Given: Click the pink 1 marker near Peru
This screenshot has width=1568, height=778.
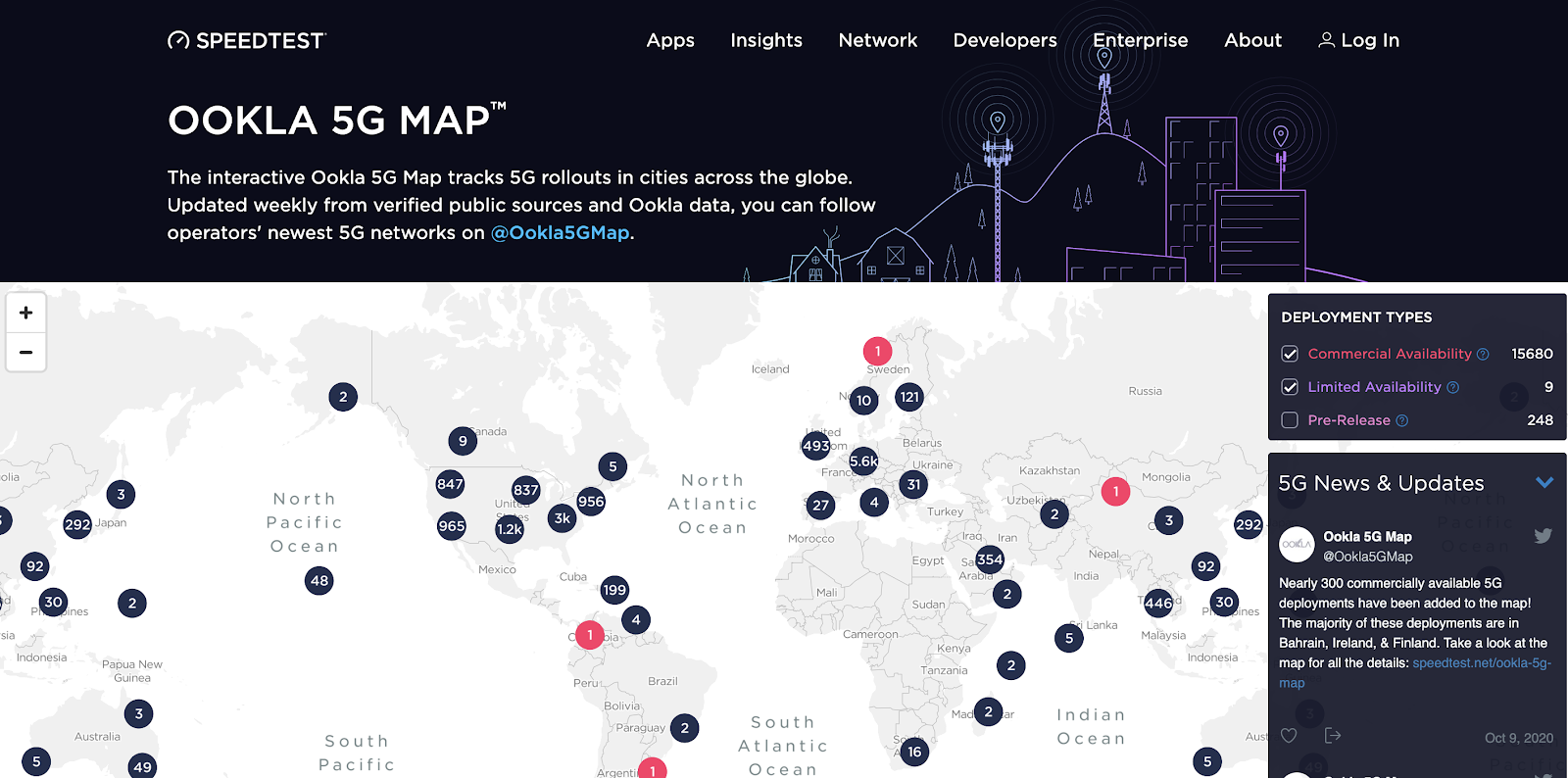Looking at the screenshot, I should [x=590, y=635].
